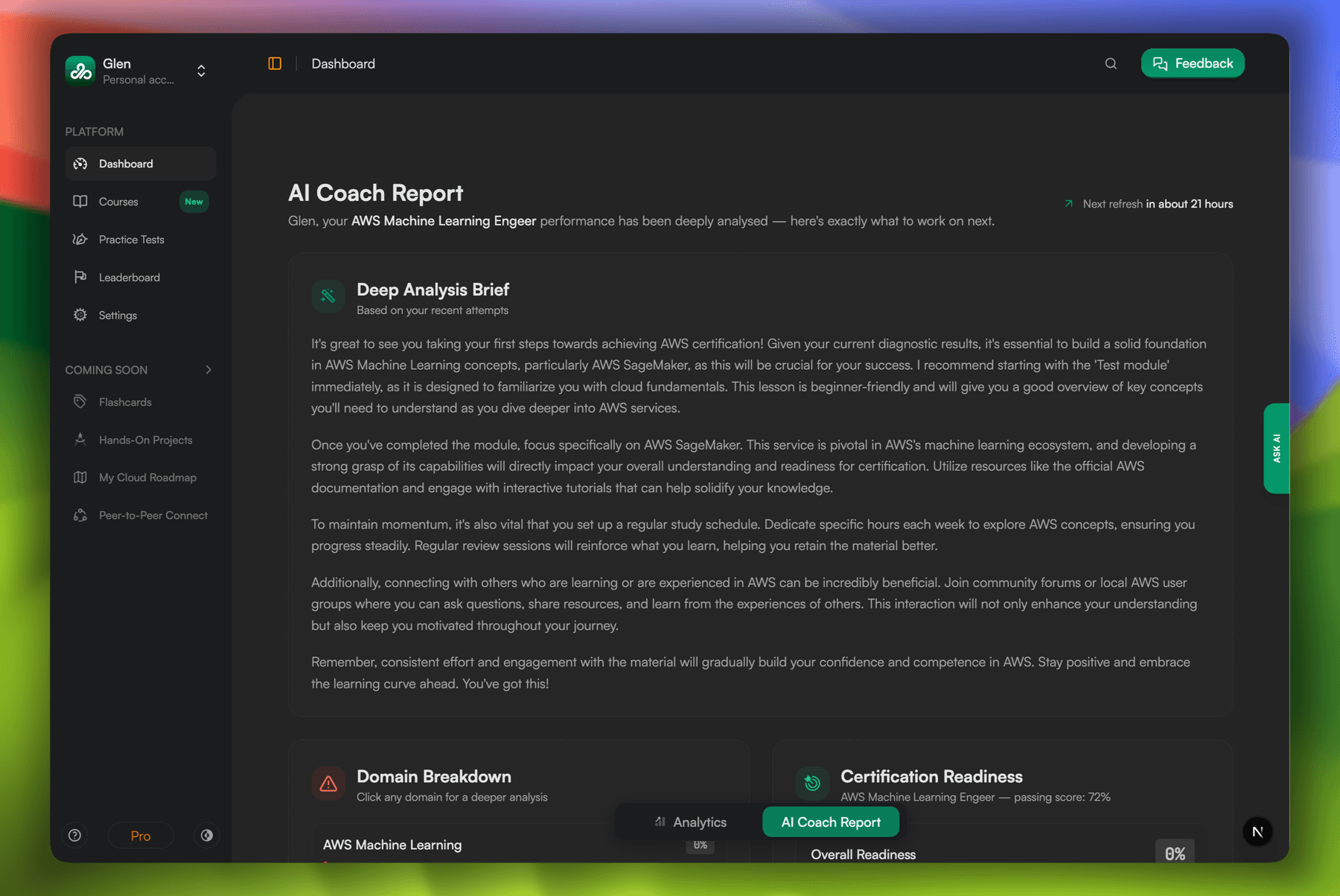The width and height of the screenshot is (1340, 896).
Task: Open the AWS Machine Learning domain row
Action: (x=519, y=845)
